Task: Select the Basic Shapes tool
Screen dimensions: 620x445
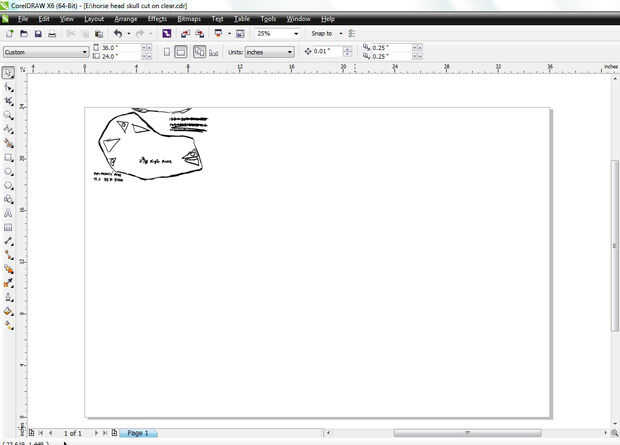Action: tap(8, 199)
